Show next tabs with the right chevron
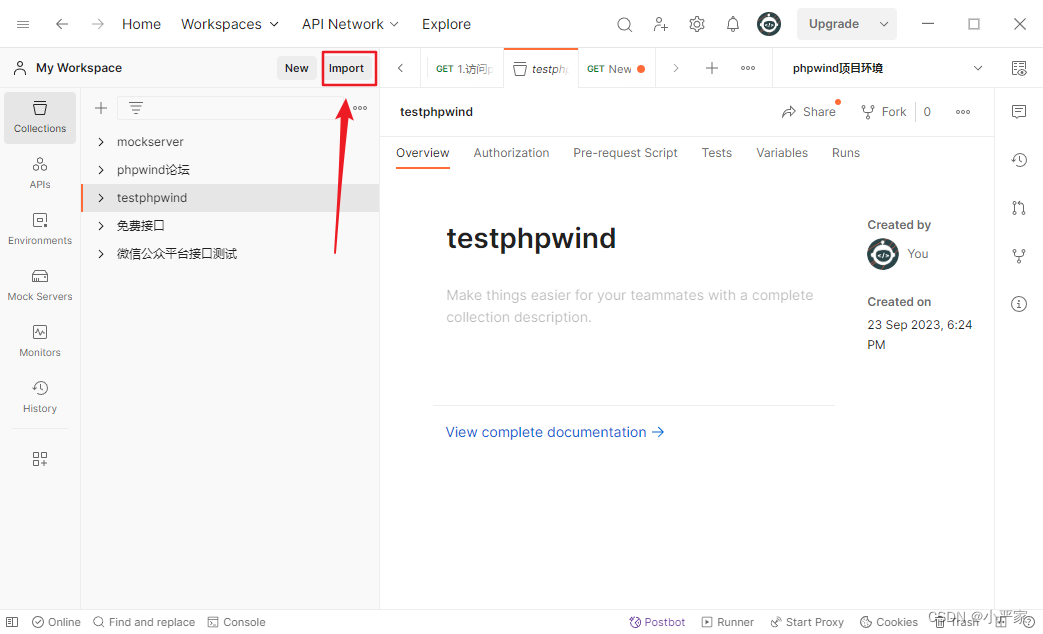1043x634 pixels. click(x=675, y=68)
